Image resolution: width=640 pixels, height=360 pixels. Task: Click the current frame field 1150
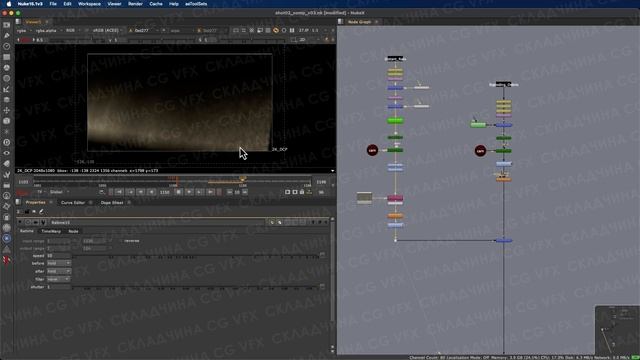164,192
